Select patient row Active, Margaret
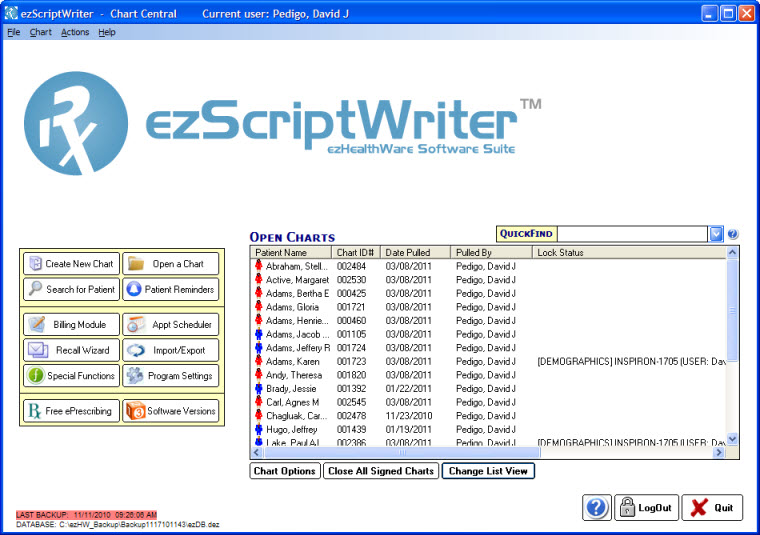This screenshot has height=535, width=760. pos(488,280)
